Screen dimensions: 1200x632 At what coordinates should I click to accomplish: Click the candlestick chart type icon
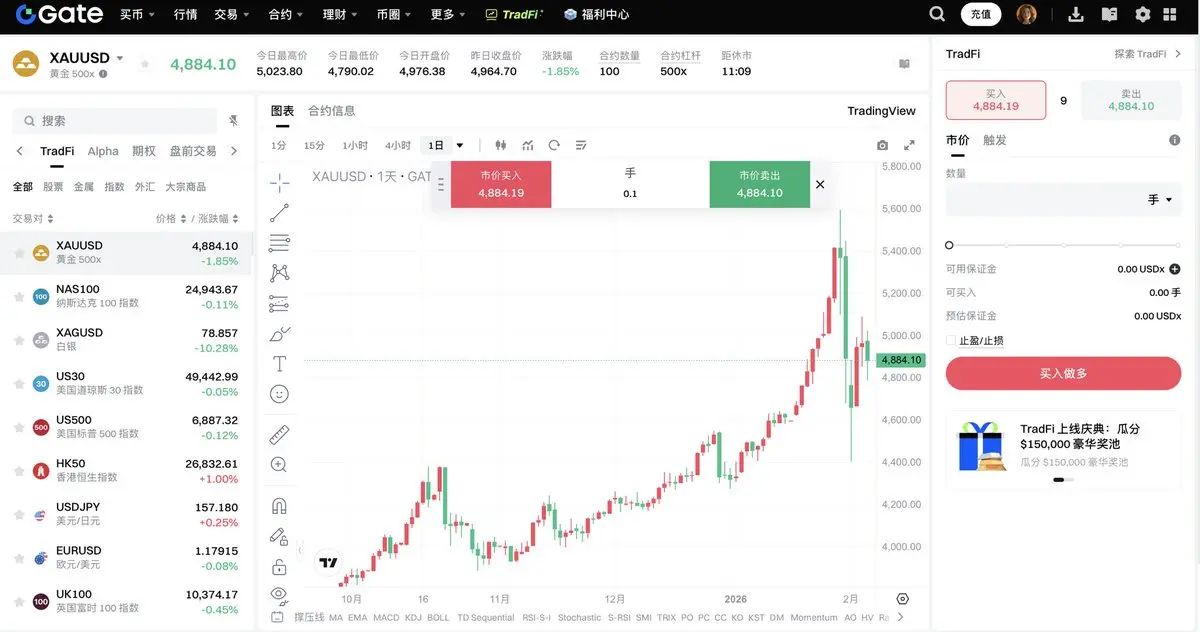click(501, 145)
